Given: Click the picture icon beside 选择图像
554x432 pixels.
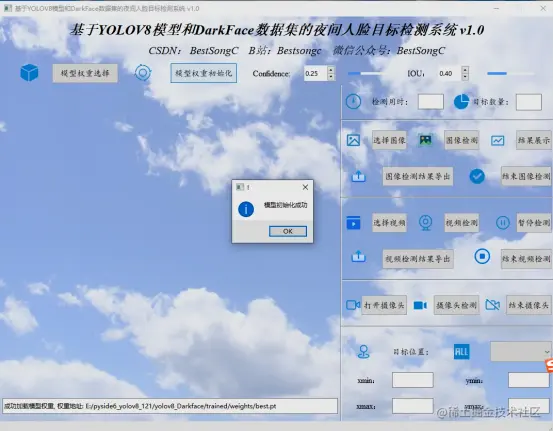Looking at the screenshot, I should [353, 140].
